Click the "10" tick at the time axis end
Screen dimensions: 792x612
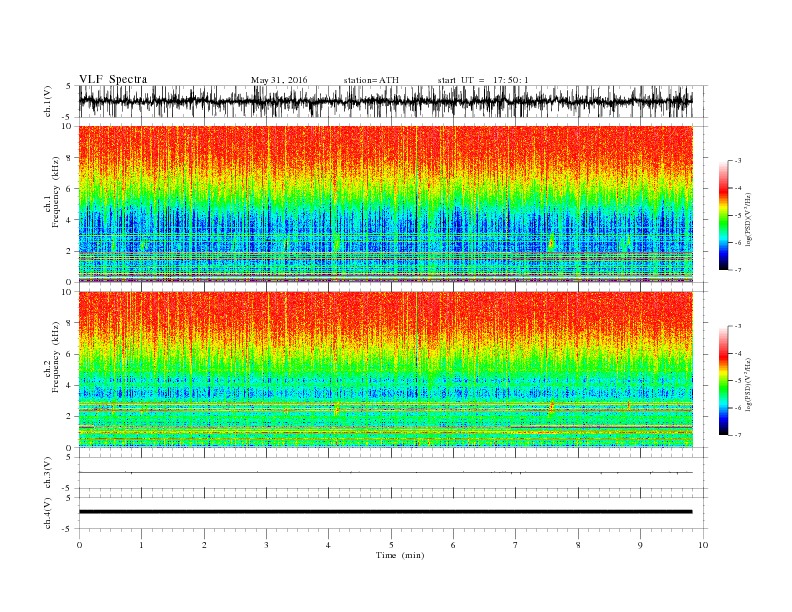[703, 545]
